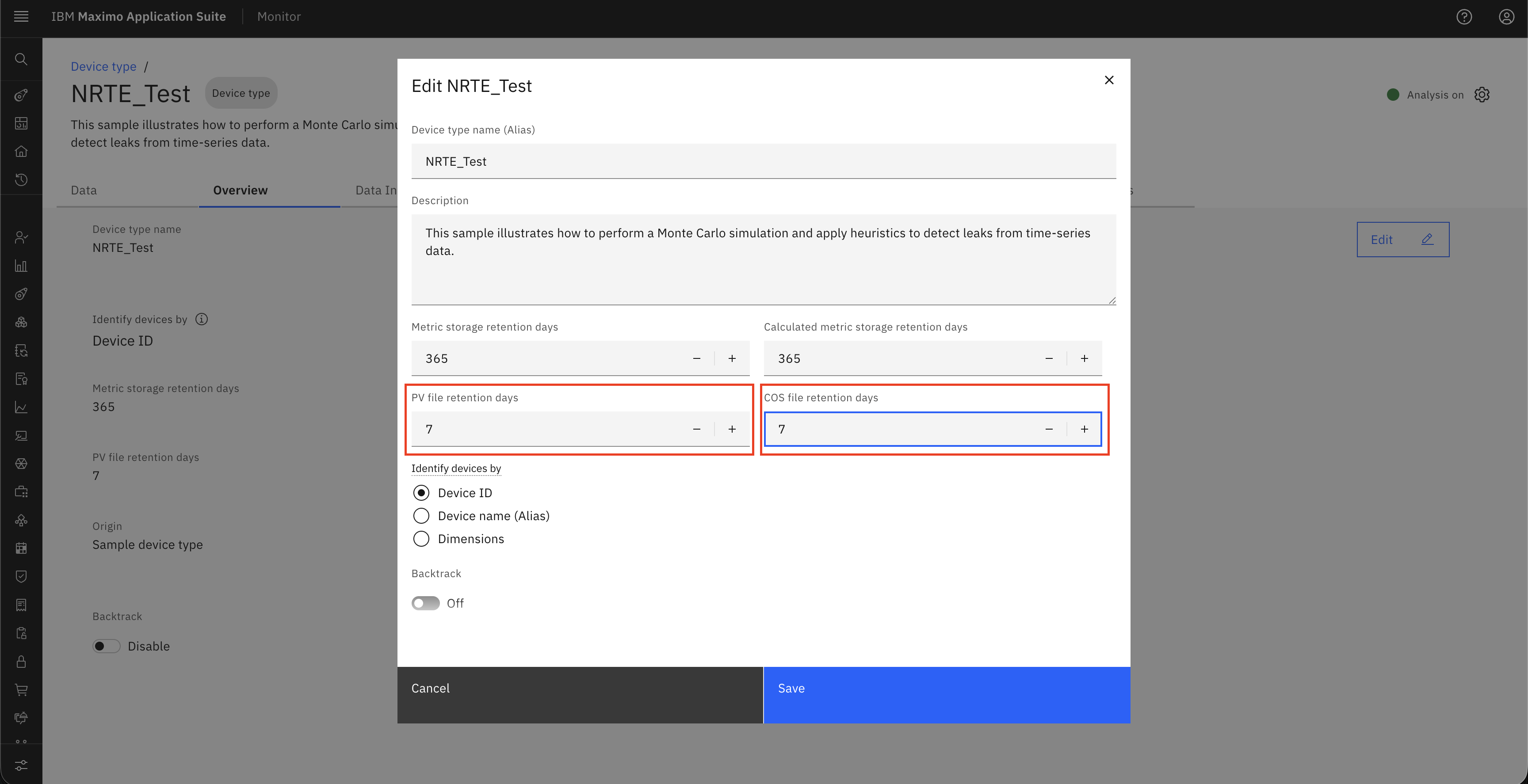Decrease PV file retention days
Screen dimensions: 1528x784
tap(696, 429)
